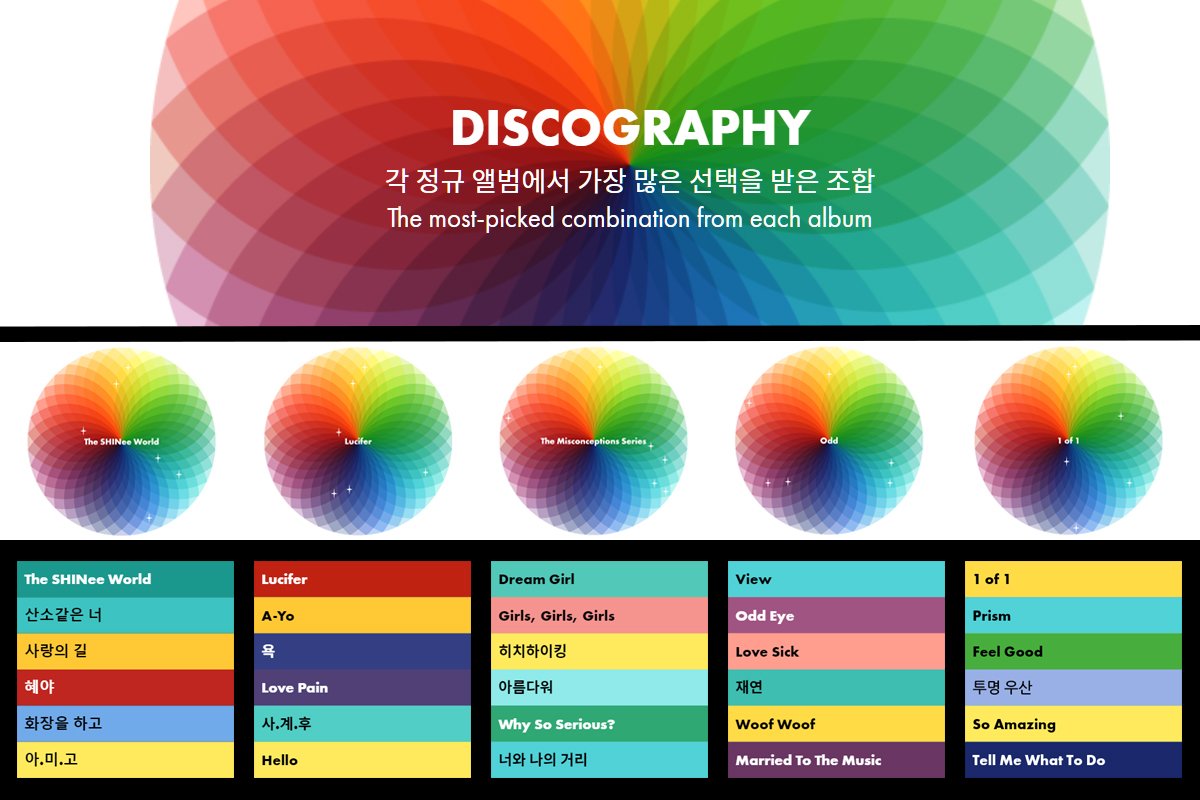Click the Korean subtitle '각 정규 앨범에서 가장 많은 선택을 받은 조합'
This screenshot has width=1200, height=800.
[x=630, y=181]
